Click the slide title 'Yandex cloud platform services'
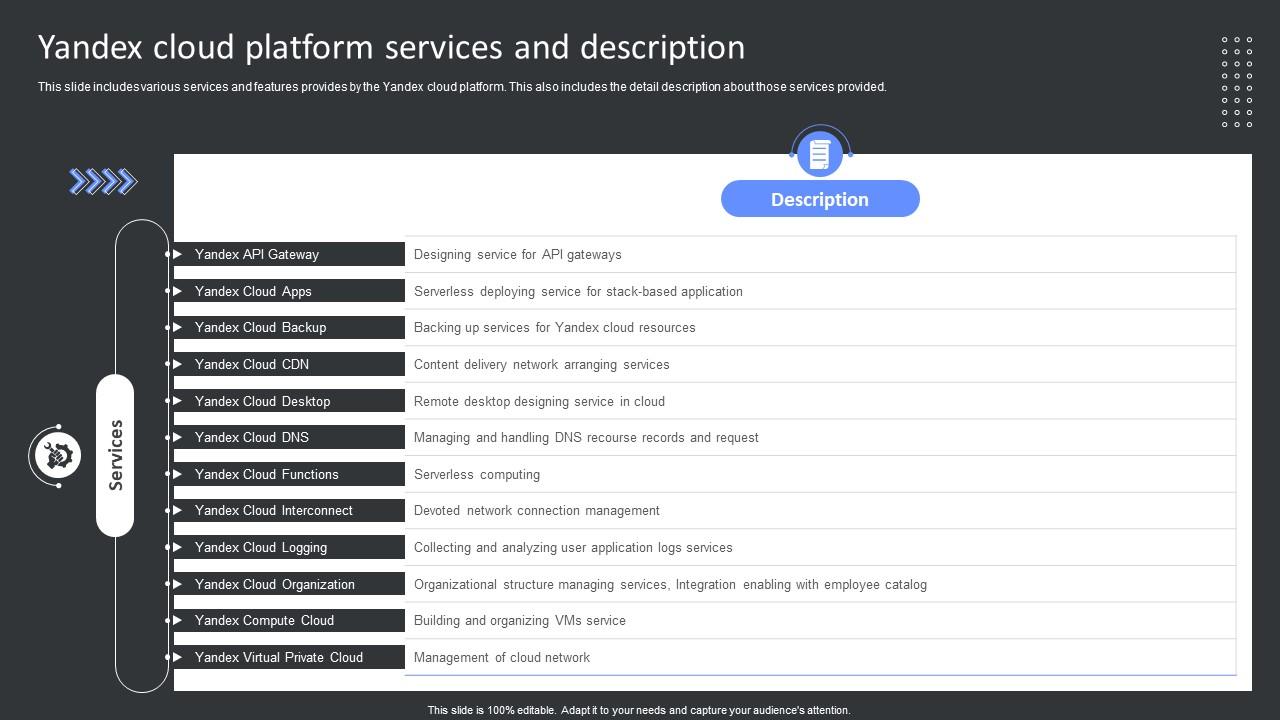 (392, 47)
